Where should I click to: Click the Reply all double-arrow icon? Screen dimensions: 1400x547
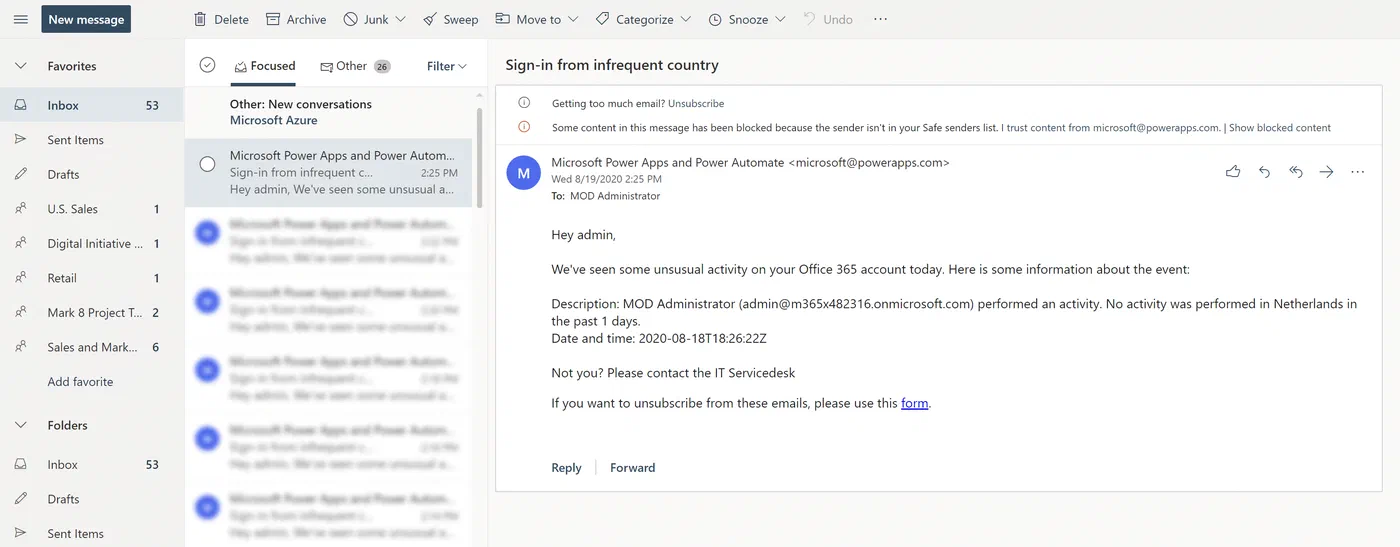[x=1296, y=172]
